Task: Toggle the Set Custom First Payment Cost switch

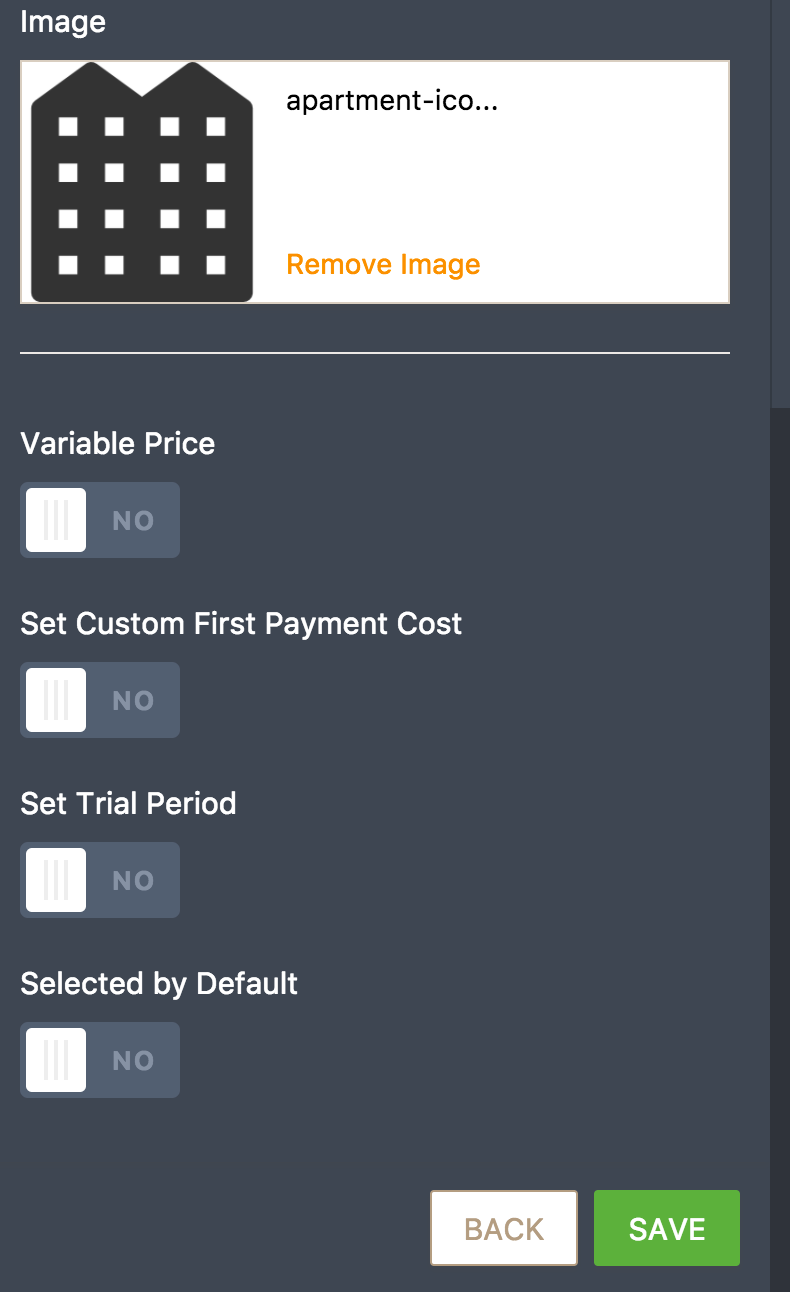Action: [x=100, y=700]
